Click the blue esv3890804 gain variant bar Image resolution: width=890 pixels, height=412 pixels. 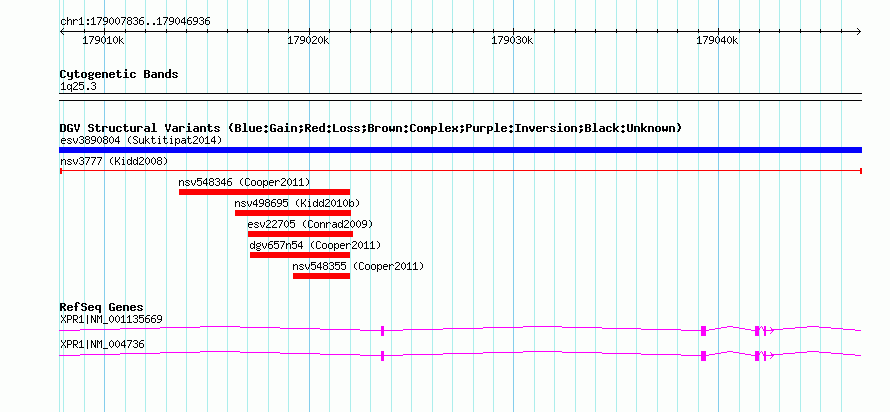(460, 150)
